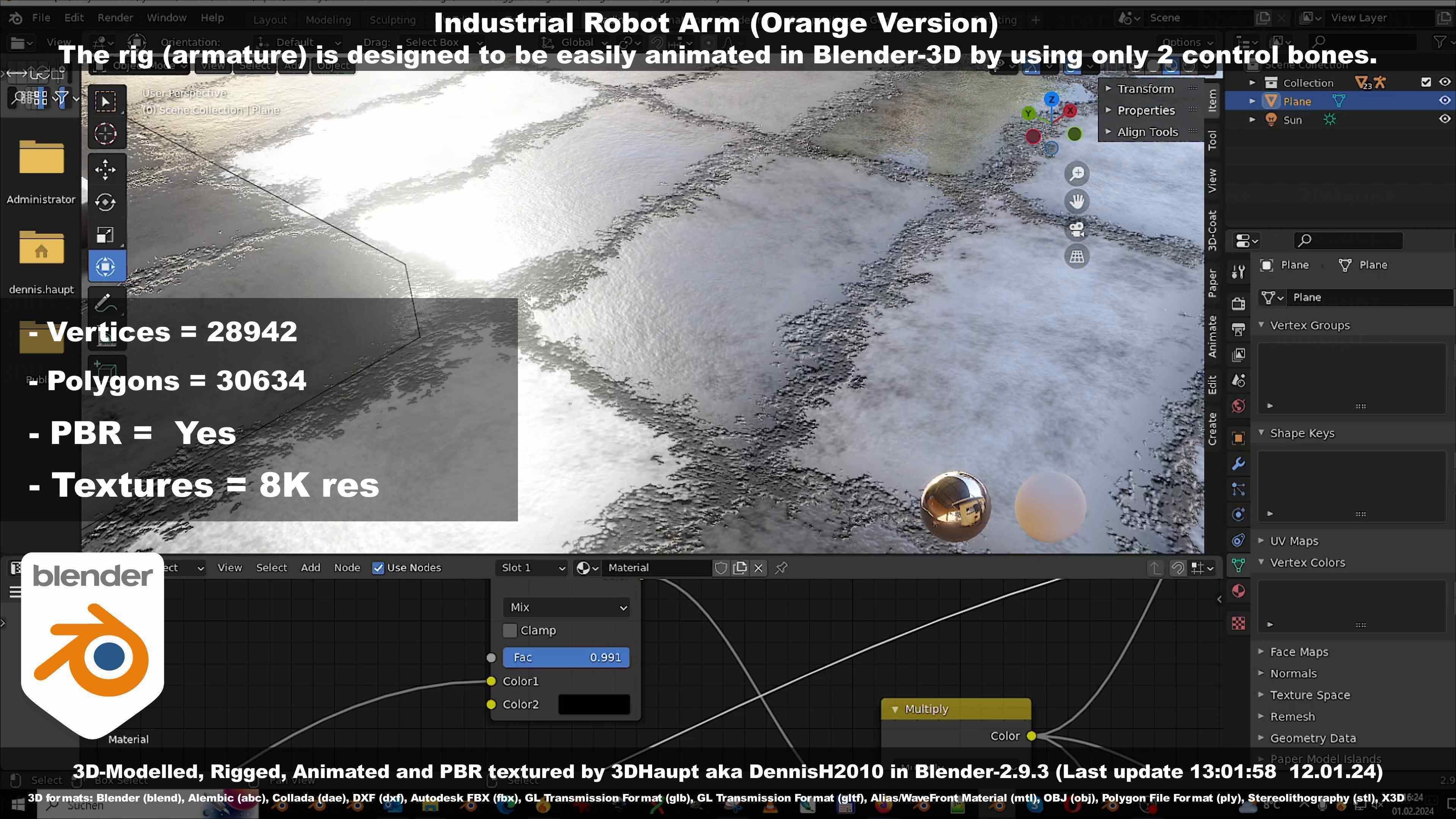
Task: Click the pin icon in node editor header
Action: 781,568
